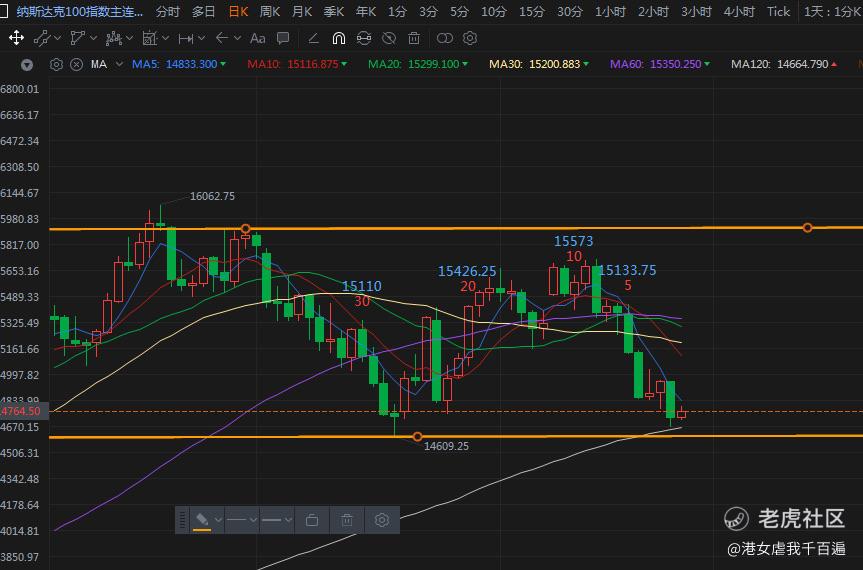Viewport: 863px width, 570px height.
Task: Expand the arrow tool options
Action: point(237,38)
